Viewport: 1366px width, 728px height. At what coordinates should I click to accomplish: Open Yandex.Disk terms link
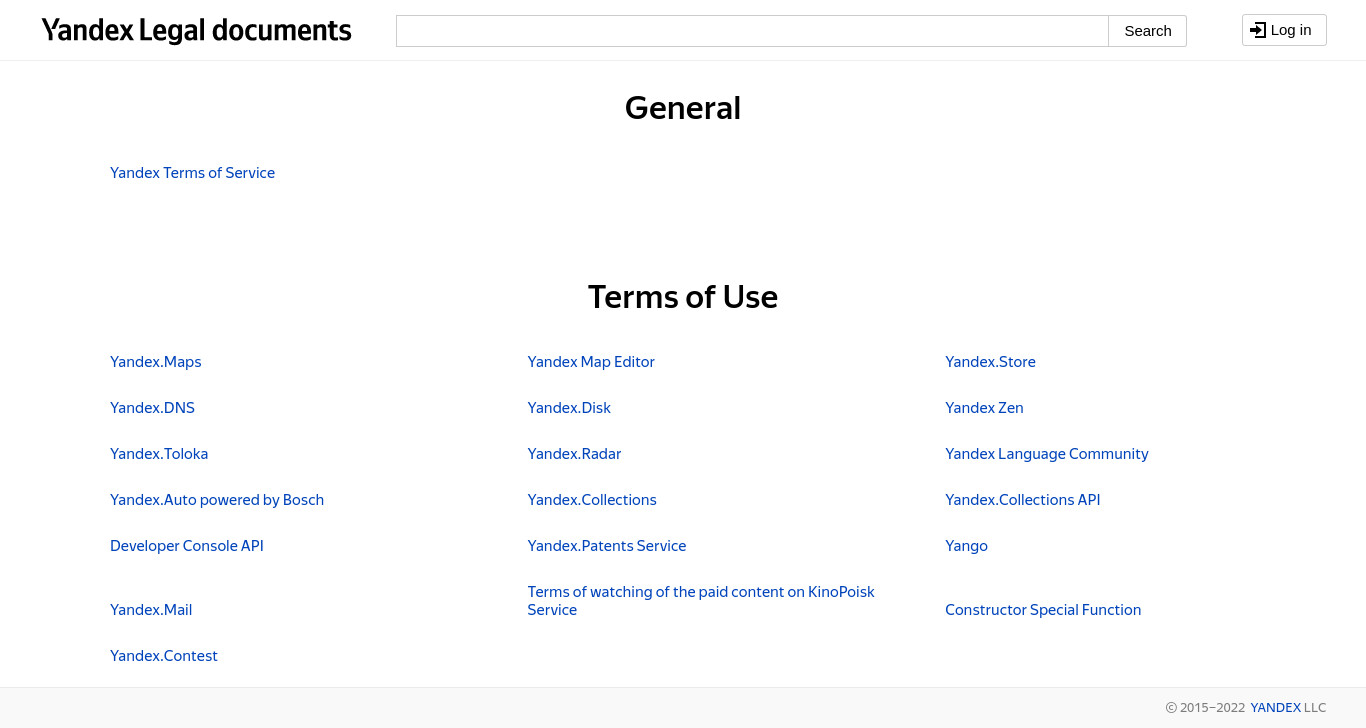569,408
